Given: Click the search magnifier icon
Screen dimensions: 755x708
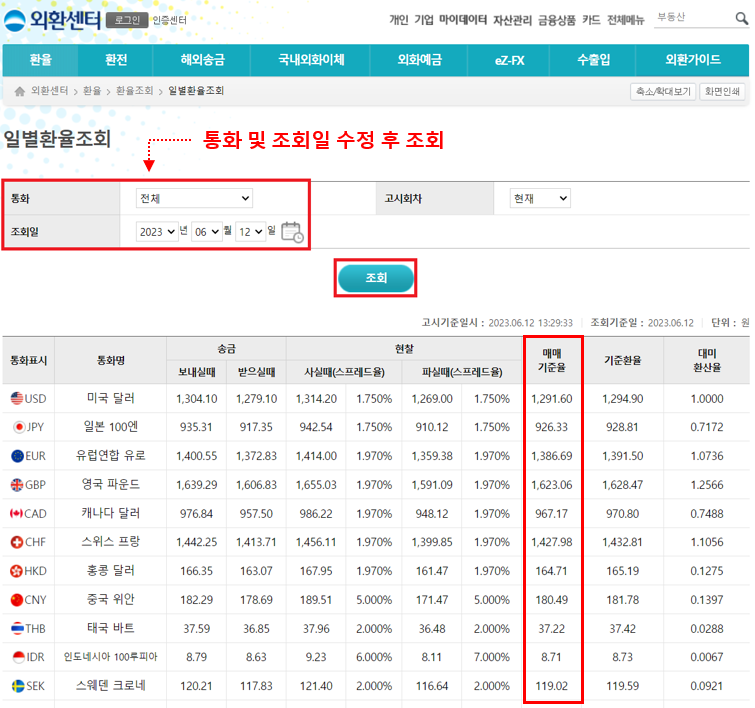Looking at the screenshot, I should 740,19.
